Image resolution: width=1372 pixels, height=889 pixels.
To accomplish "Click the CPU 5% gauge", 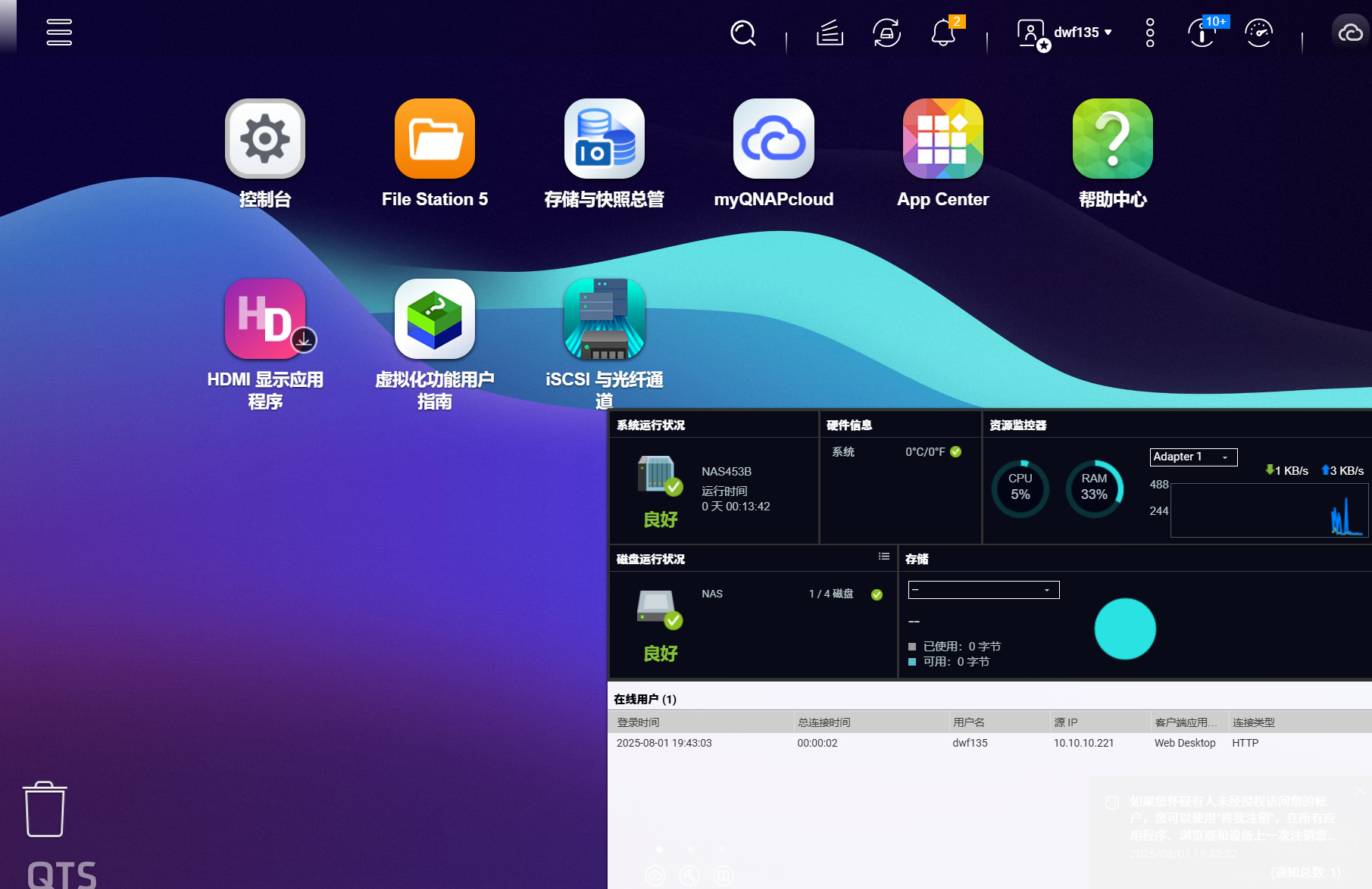I will click(x=1020, y=488).
